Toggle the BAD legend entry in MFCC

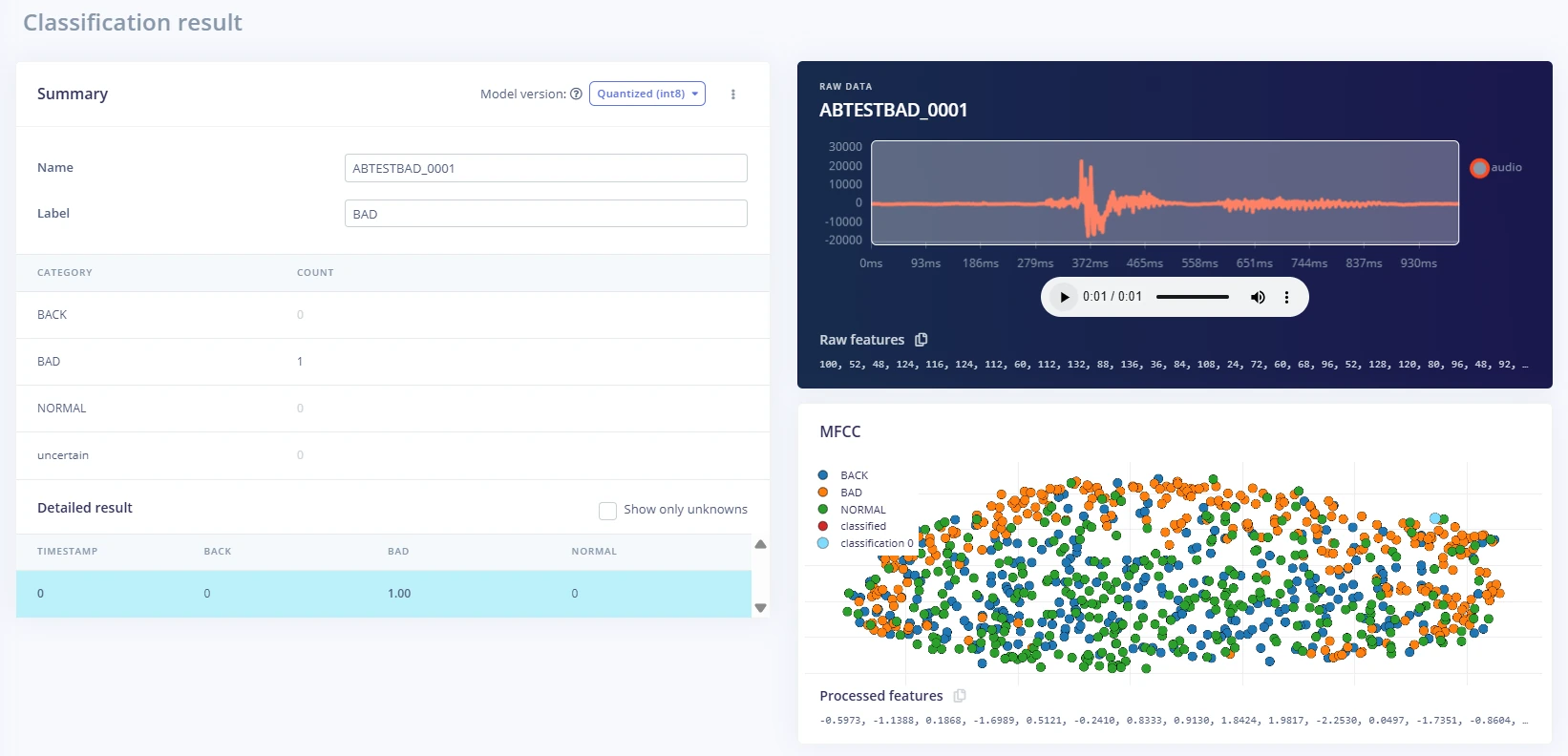click(840, 493)
